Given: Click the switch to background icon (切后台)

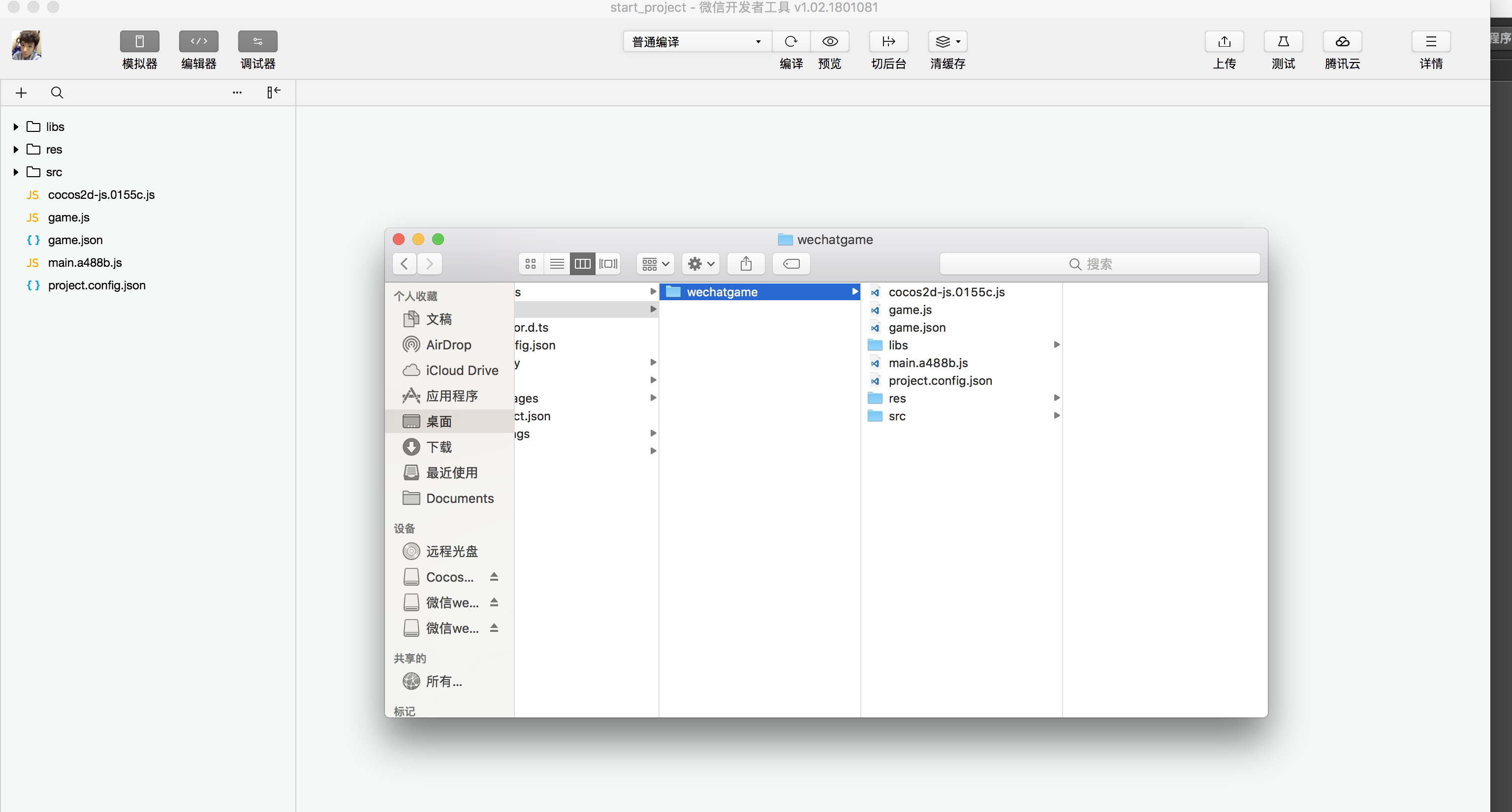Looking at the screenshot, I should point(888,41).
